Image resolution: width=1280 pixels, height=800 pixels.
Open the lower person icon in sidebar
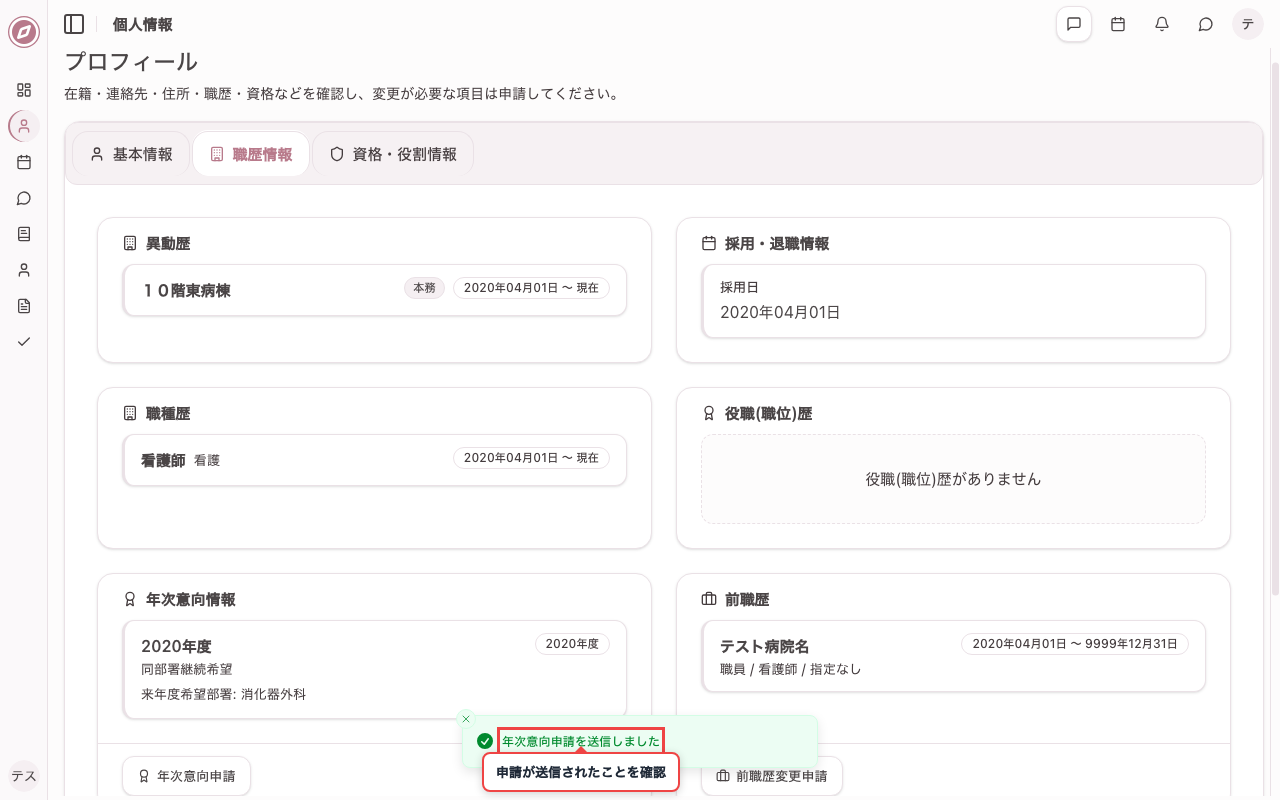pos(24,270)
